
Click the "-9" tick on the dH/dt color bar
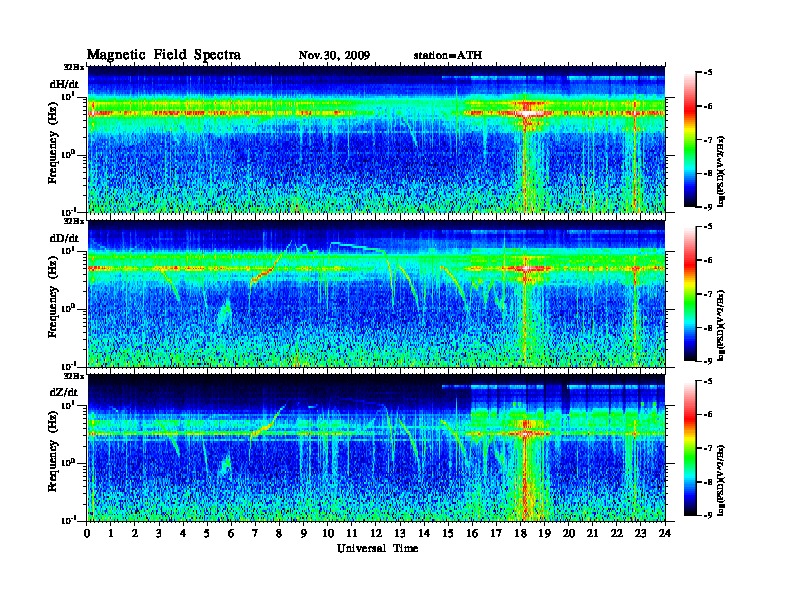pyautogui.click(x=708, y=207)
